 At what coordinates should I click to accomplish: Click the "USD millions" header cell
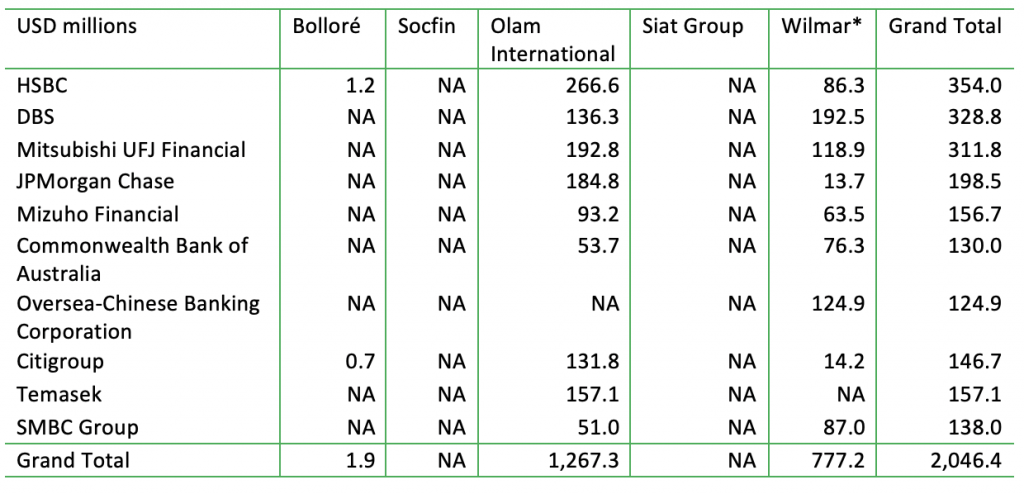pos(77,26)
